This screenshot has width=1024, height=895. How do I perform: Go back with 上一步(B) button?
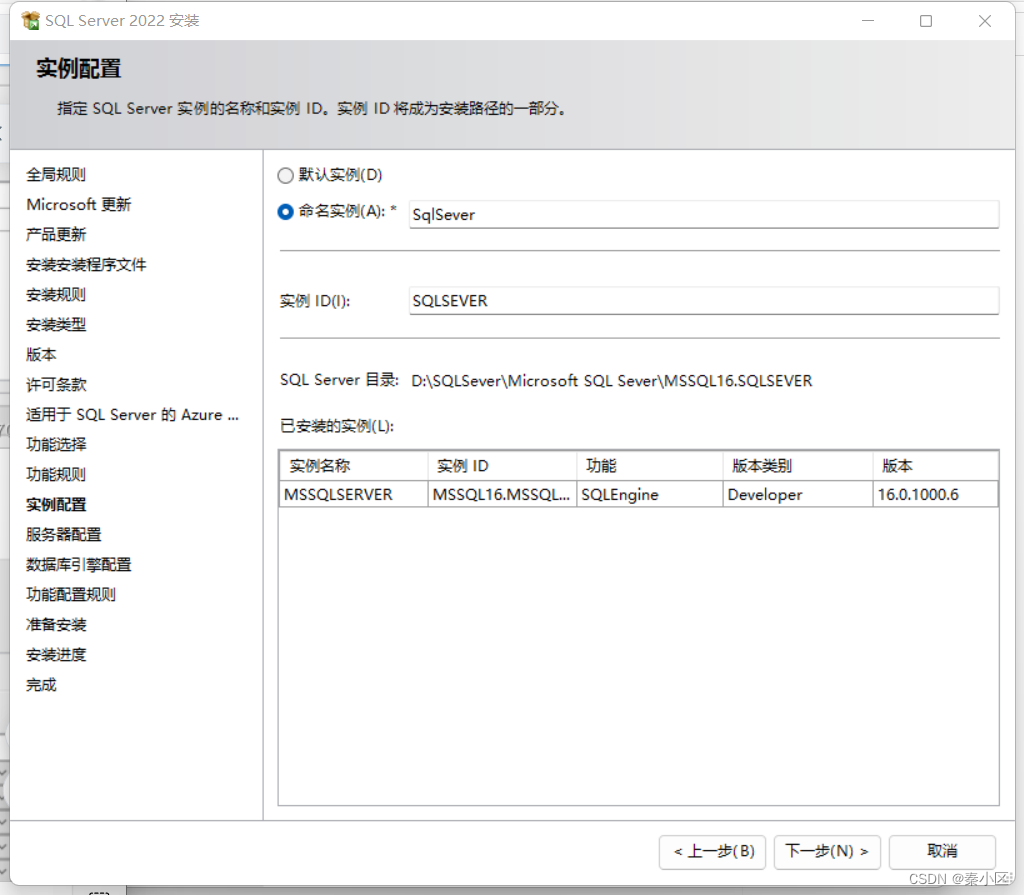click(712, 851)
